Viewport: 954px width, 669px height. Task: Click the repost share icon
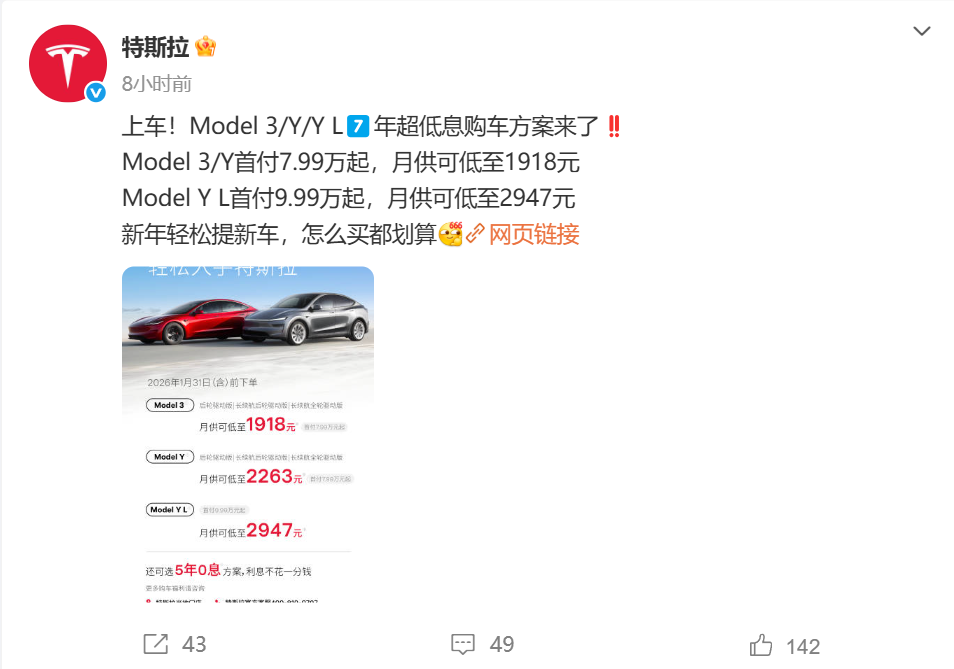[156, 644]
